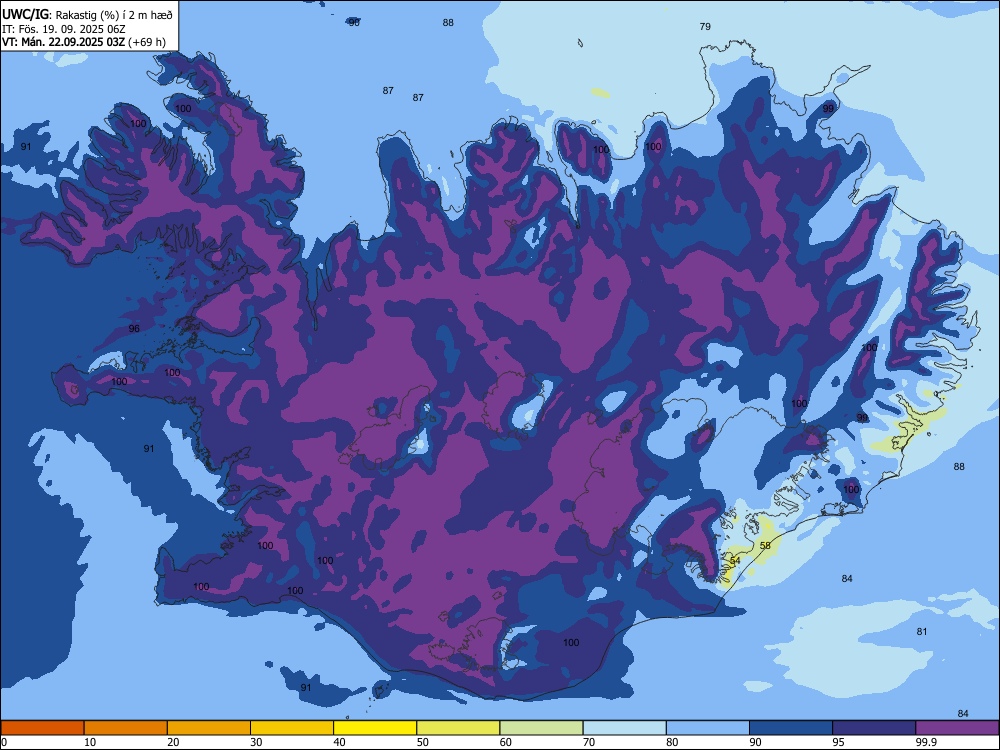Pick the golden 30–40 legend swatch
The width and height of the screenshot is (1000, 750).
coord(292,728)
